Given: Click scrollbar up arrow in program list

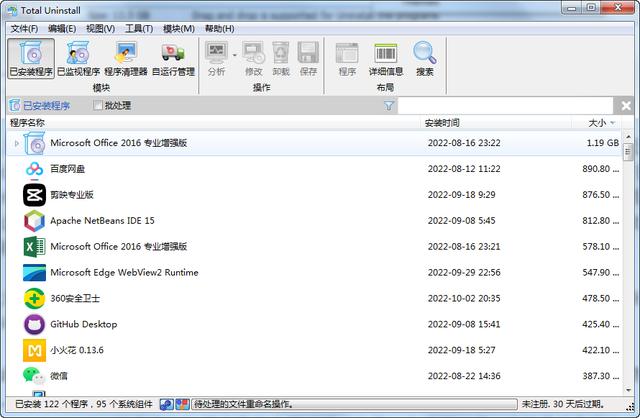Looking at the screenshot, I should pyautogui.click(x=628, y=136).
